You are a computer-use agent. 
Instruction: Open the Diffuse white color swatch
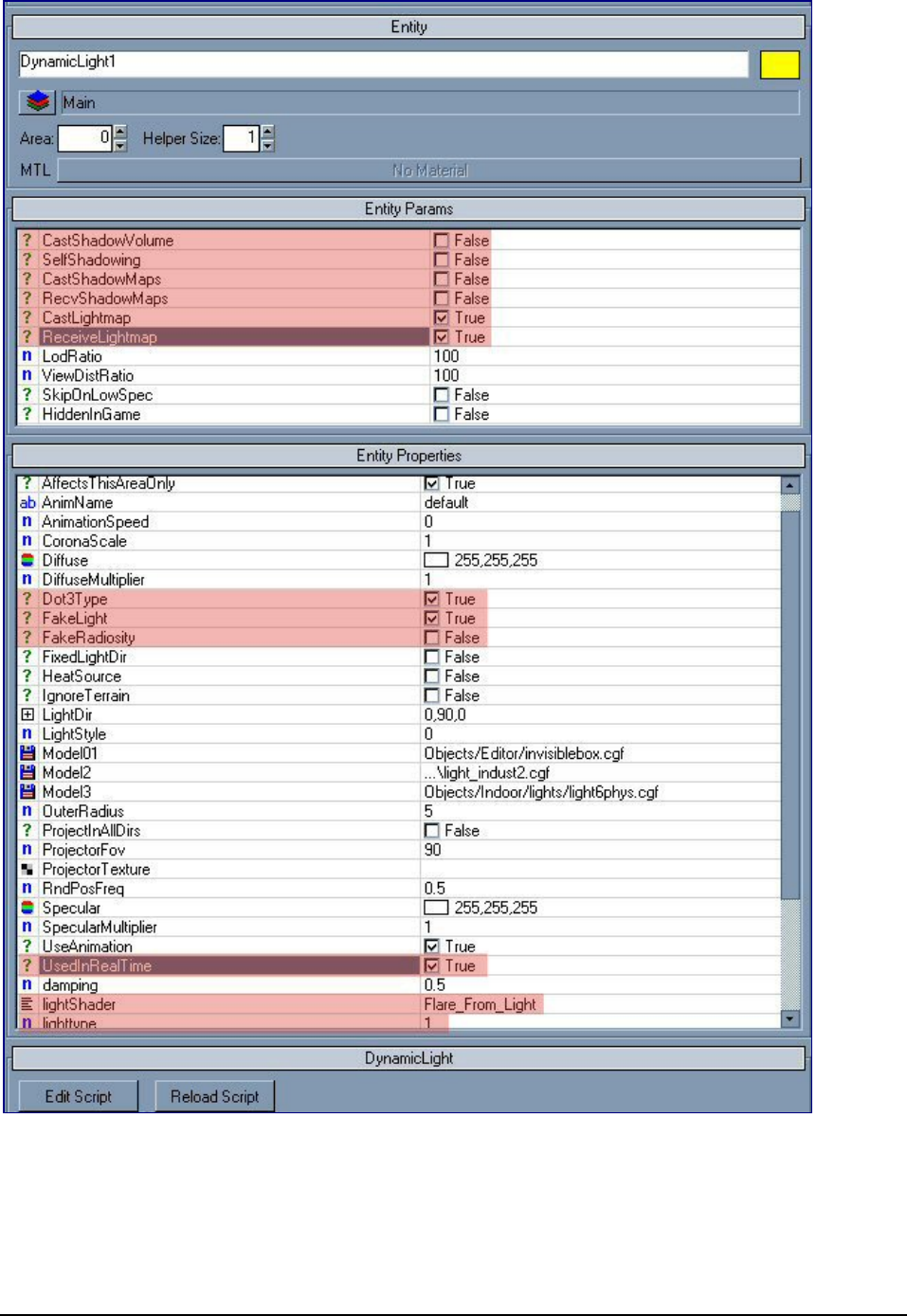pos(436,560)
